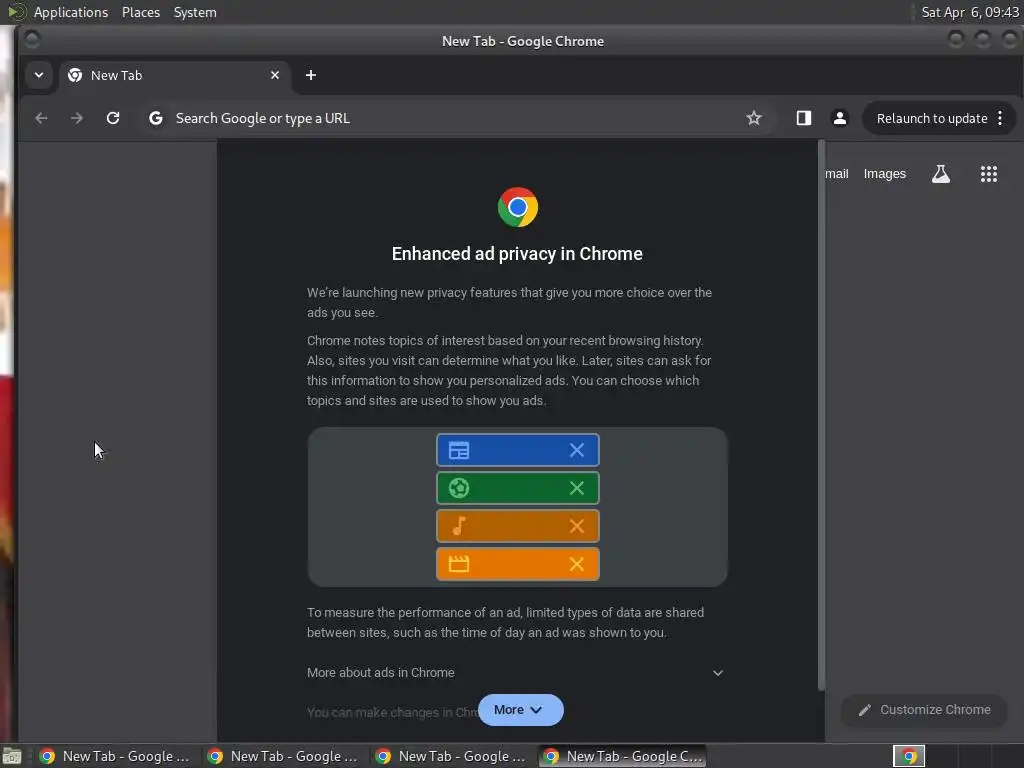This screenshot has width=1024, height=768.
Task: Close the New Tab tab
Action: tap(275, 75)
